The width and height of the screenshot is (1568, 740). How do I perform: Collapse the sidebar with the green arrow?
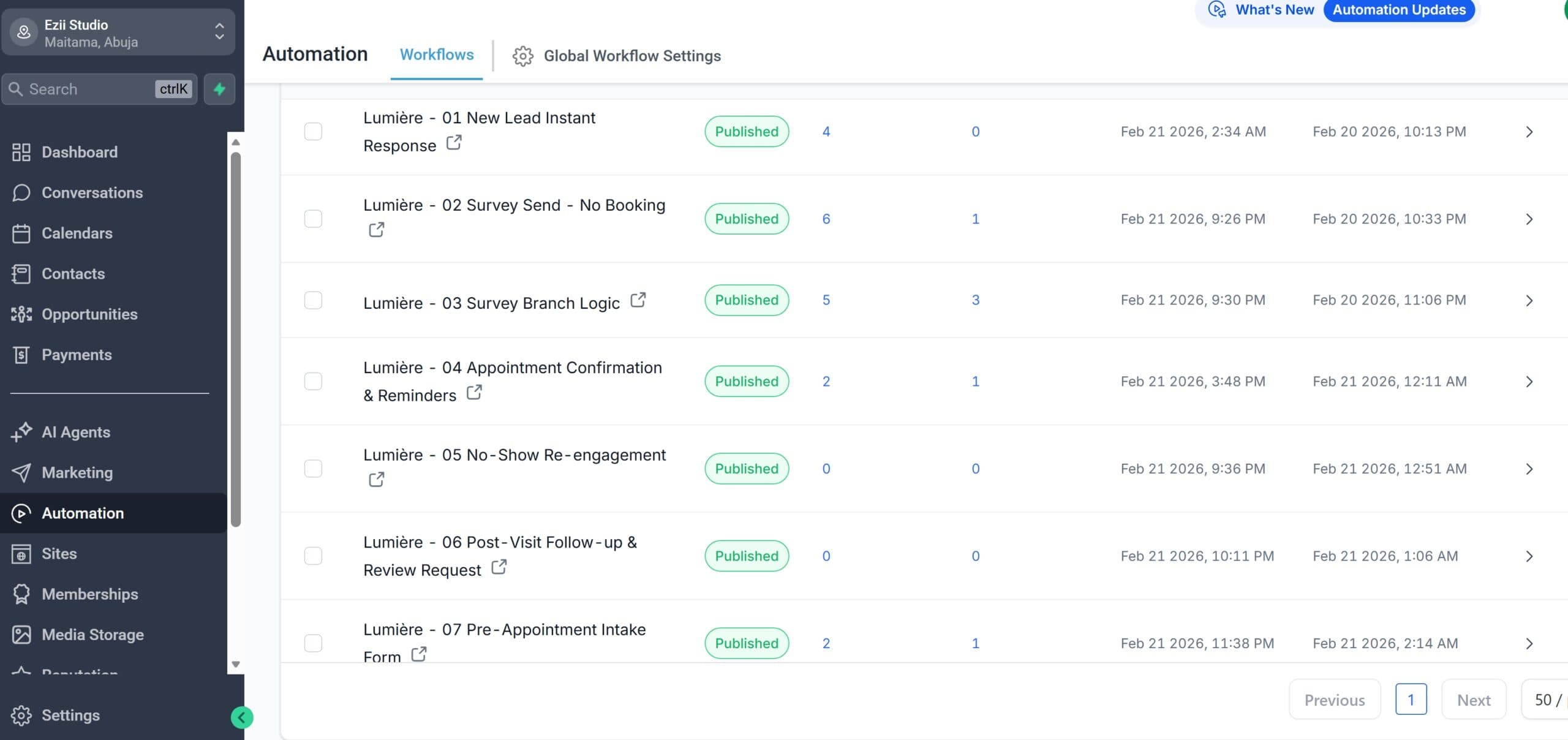[x=241, y=717]
